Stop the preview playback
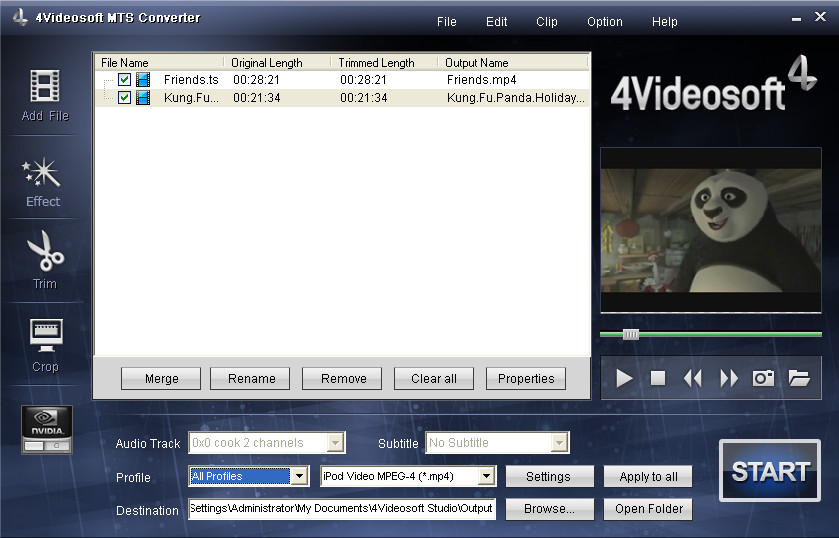The height and width of the screenshot is (538, 839). pyautogui.click(x=658, y=378)
